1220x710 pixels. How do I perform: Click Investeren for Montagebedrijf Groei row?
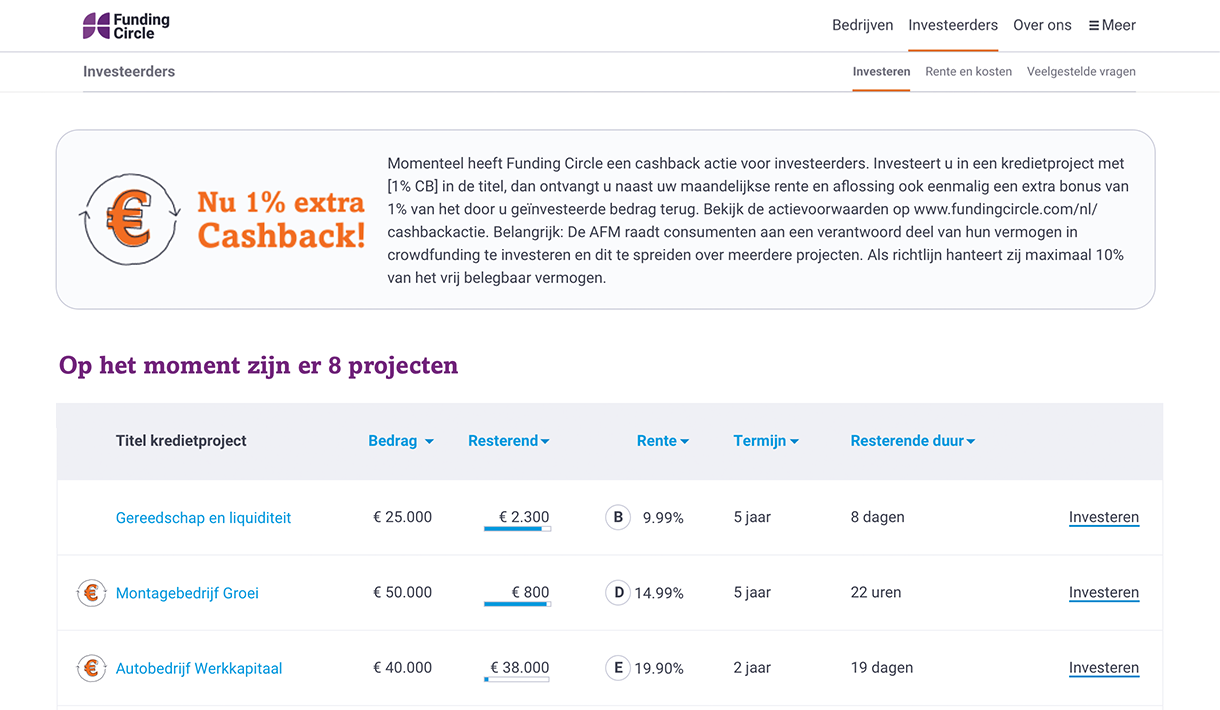click(1103, 593)
